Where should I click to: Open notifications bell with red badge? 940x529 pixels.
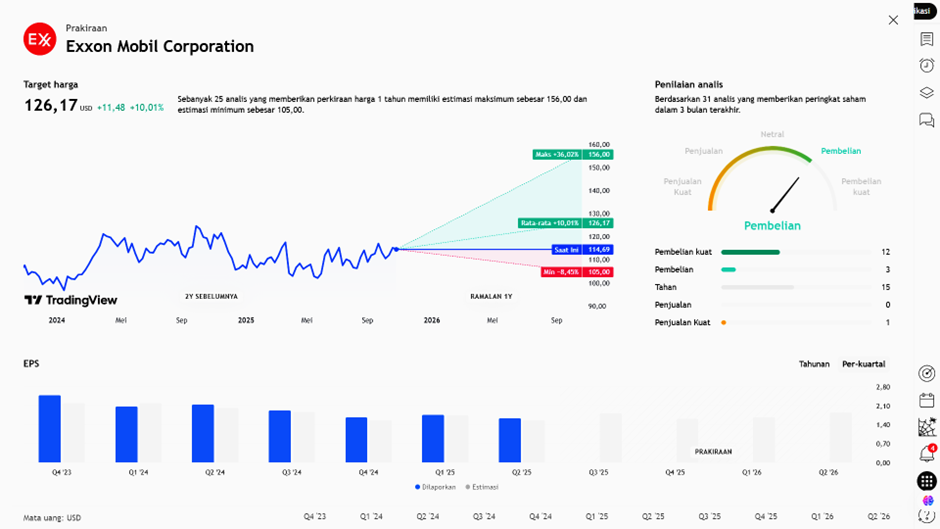click(926, 454)
